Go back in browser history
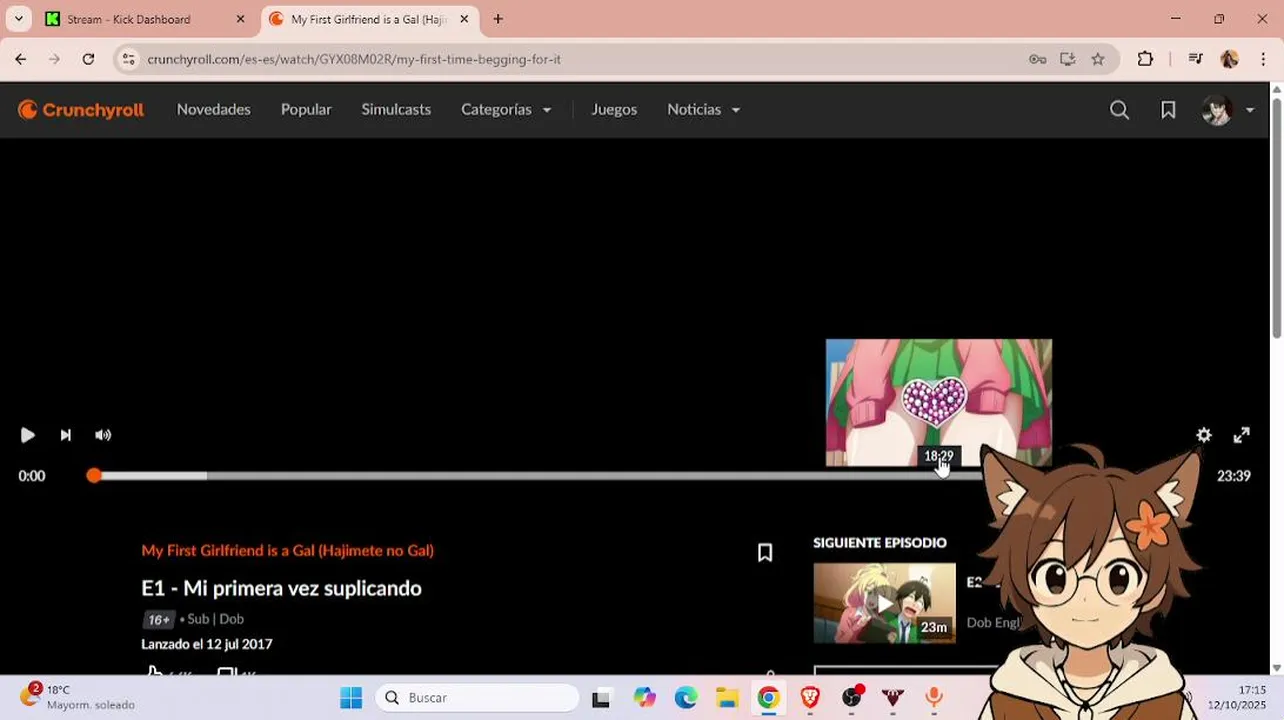The width and height of the screenshot is (1284, 720). coord(21,59)
